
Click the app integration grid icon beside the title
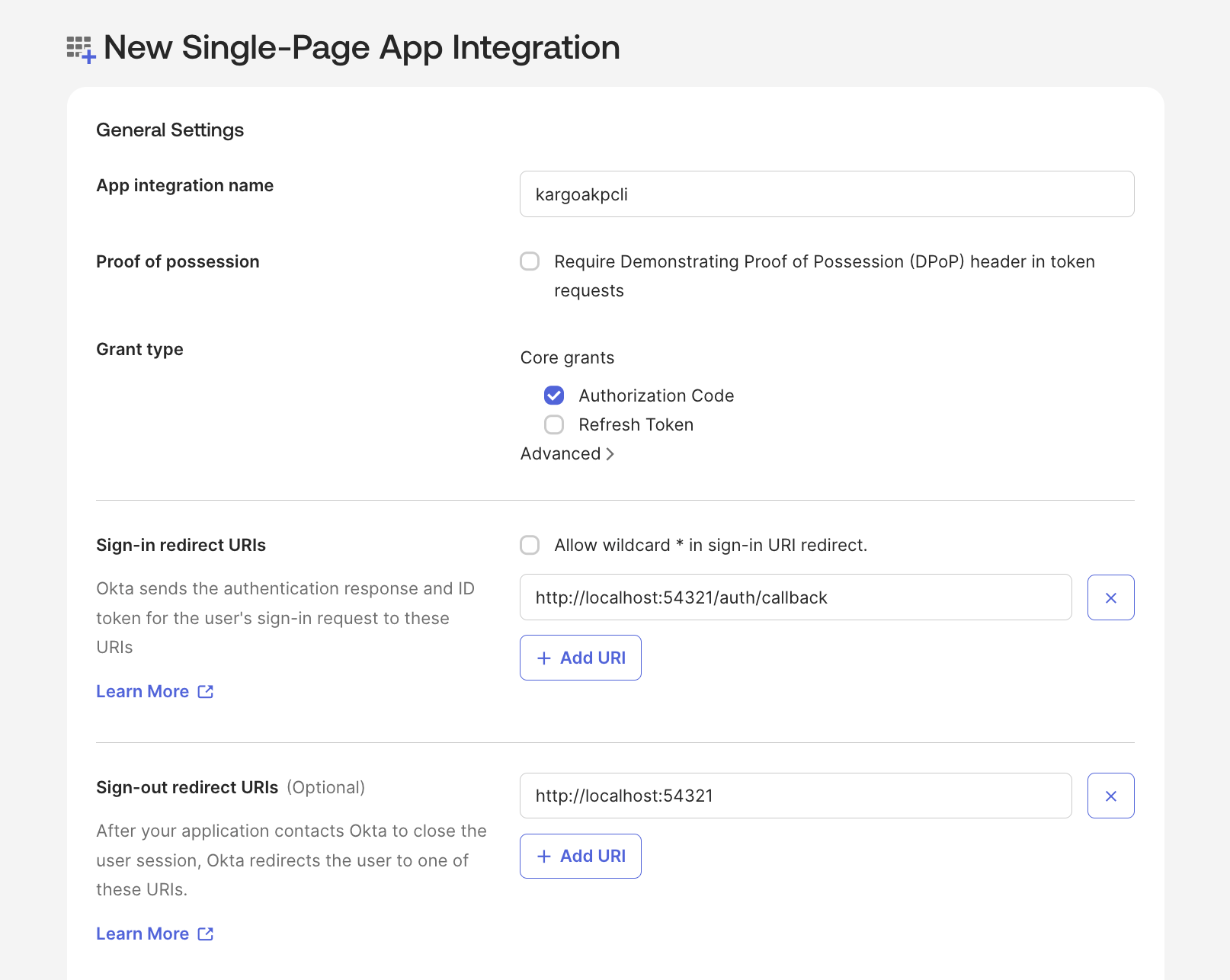81,50
